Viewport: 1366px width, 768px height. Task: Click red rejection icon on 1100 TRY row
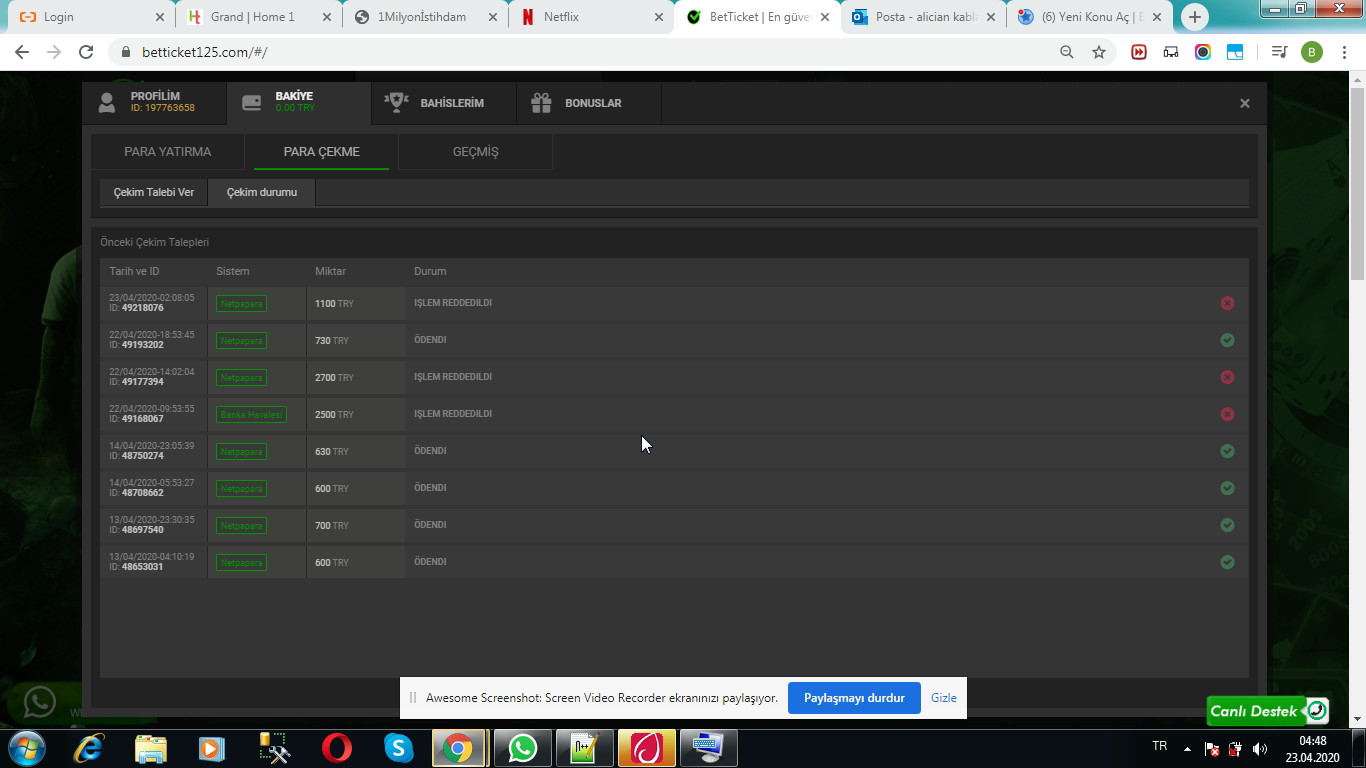[1228, 303]
